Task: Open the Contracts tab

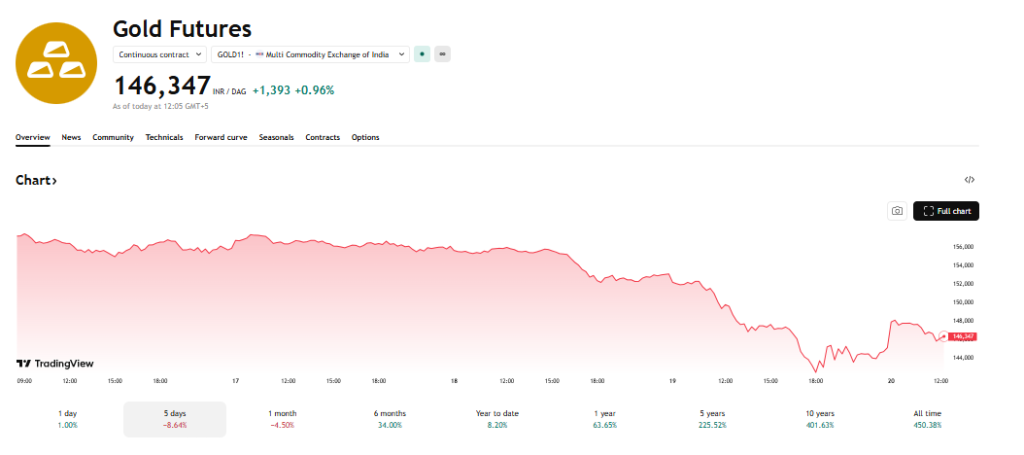Action: (323, 137)
